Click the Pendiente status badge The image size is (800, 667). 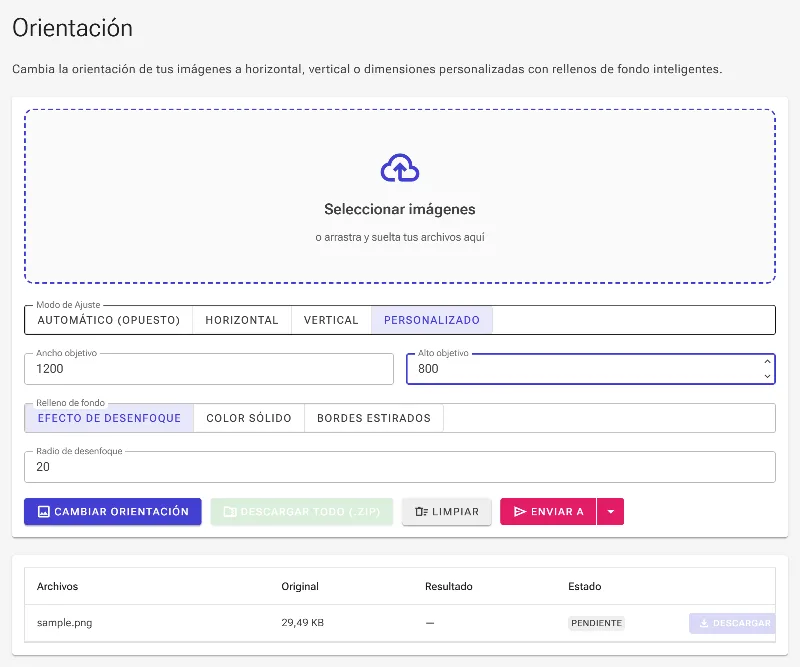[596, 623]
